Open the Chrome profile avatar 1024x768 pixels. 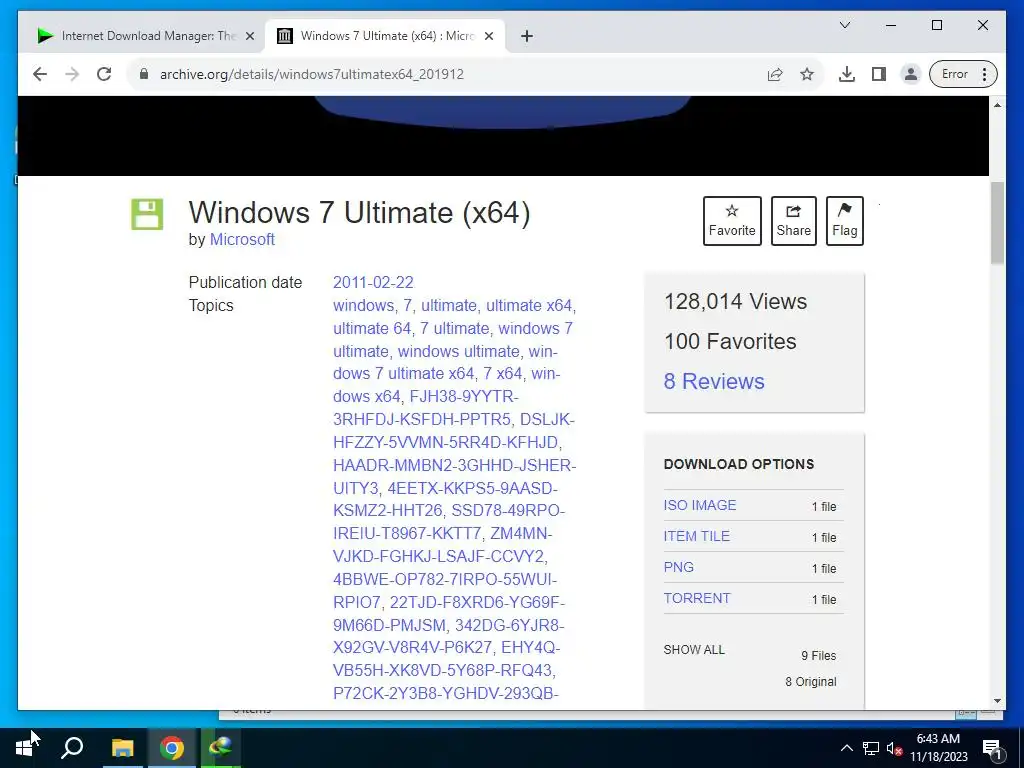coord(910,74)
